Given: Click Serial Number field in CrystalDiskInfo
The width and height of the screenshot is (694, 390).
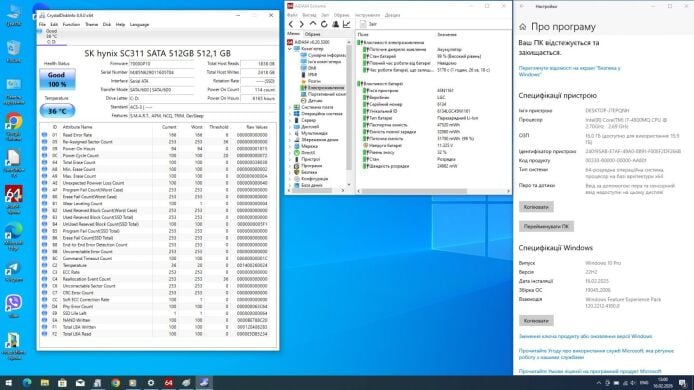Looking at the screenshot, I should 161,72.
